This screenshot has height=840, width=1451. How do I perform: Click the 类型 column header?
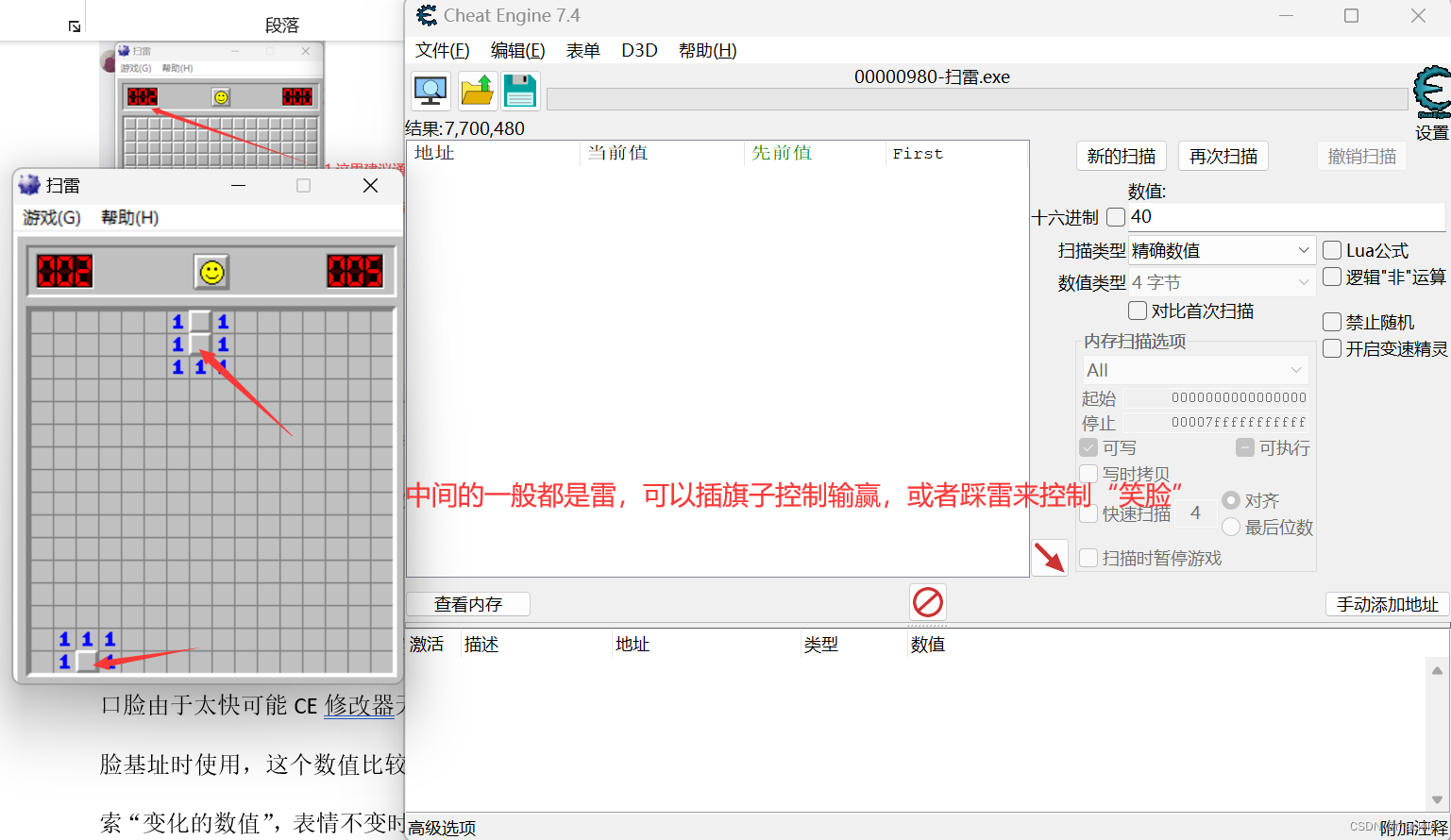(x=852, y=645)
